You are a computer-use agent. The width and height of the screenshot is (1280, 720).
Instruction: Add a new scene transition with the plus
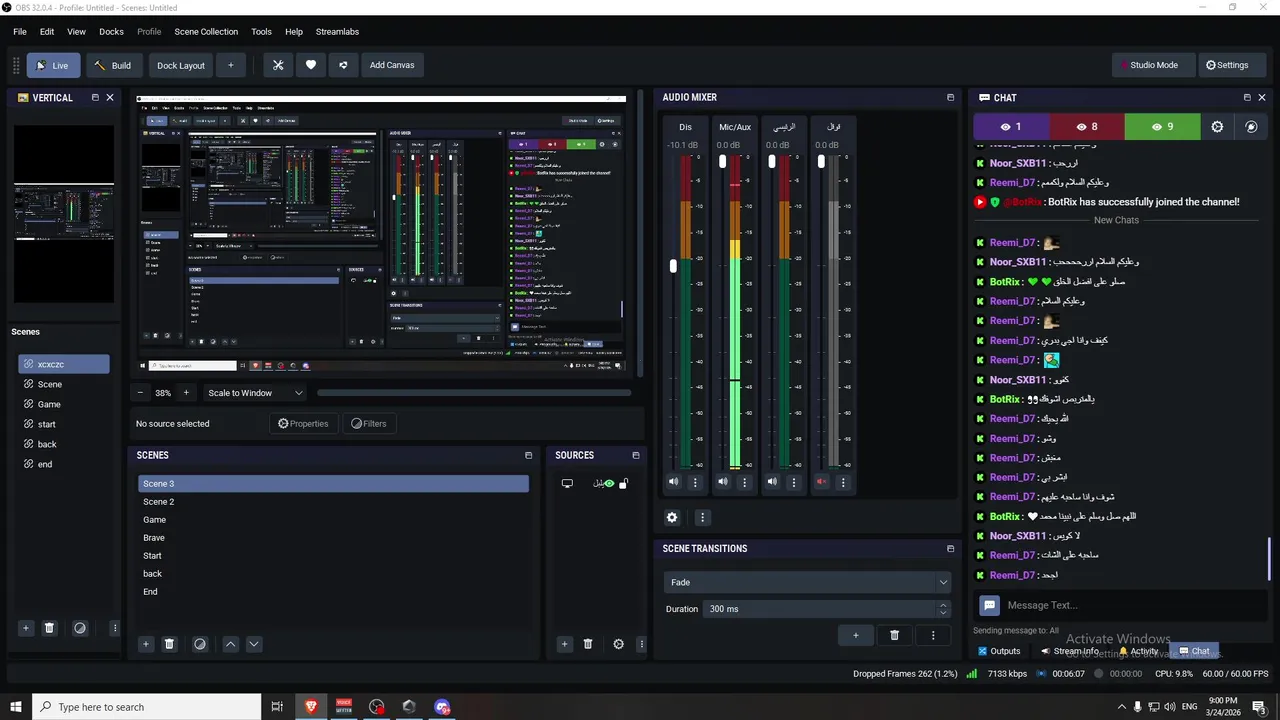coord(855,635)
